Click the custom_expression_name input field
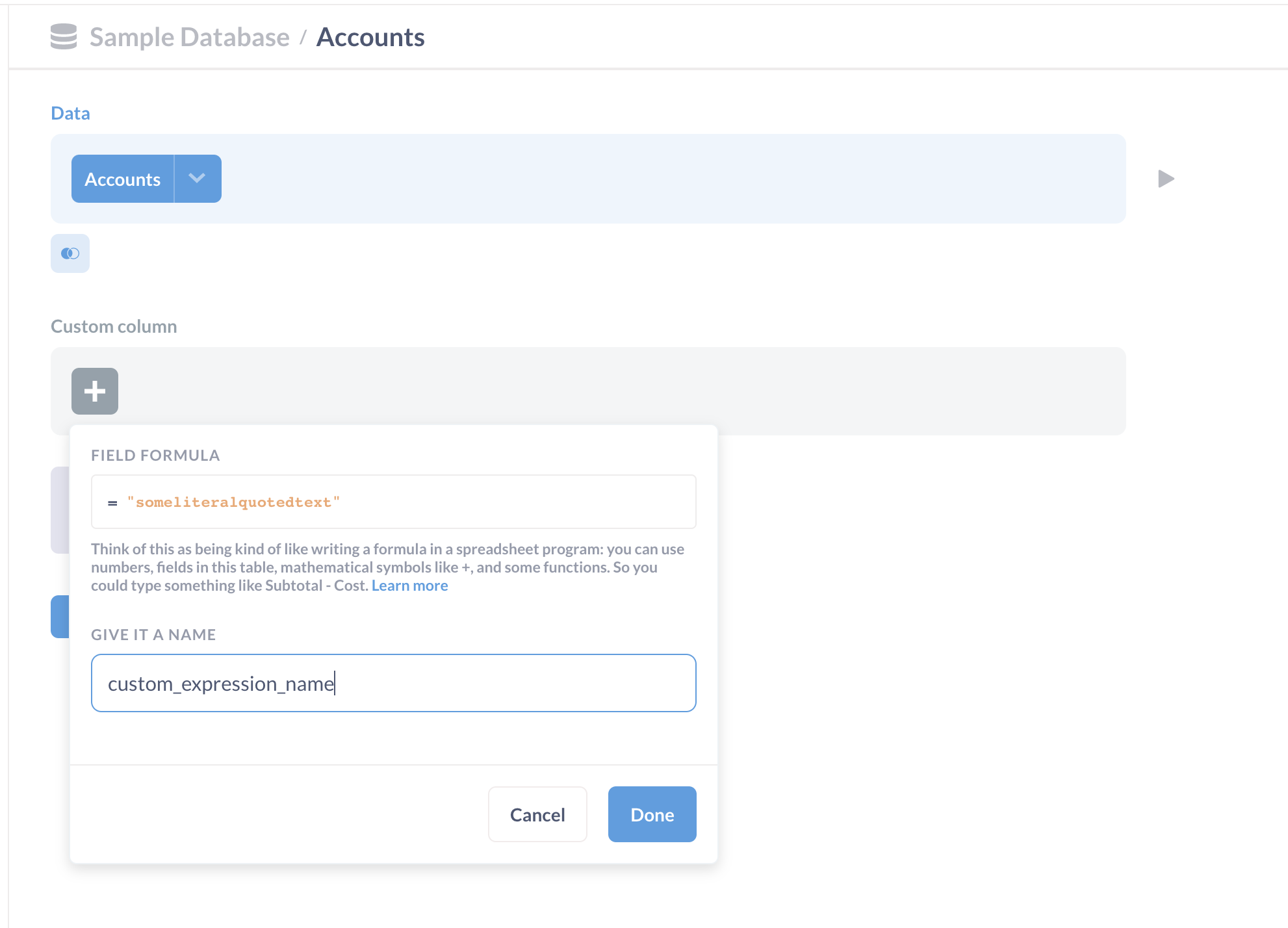1288x928 pixels. (x=393, y=683)
